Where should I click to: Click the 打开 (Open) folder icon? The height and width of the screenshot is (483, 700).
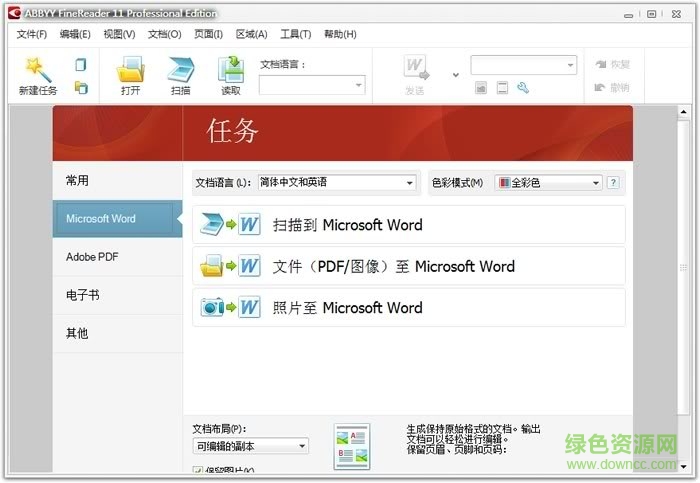point(131,70)
